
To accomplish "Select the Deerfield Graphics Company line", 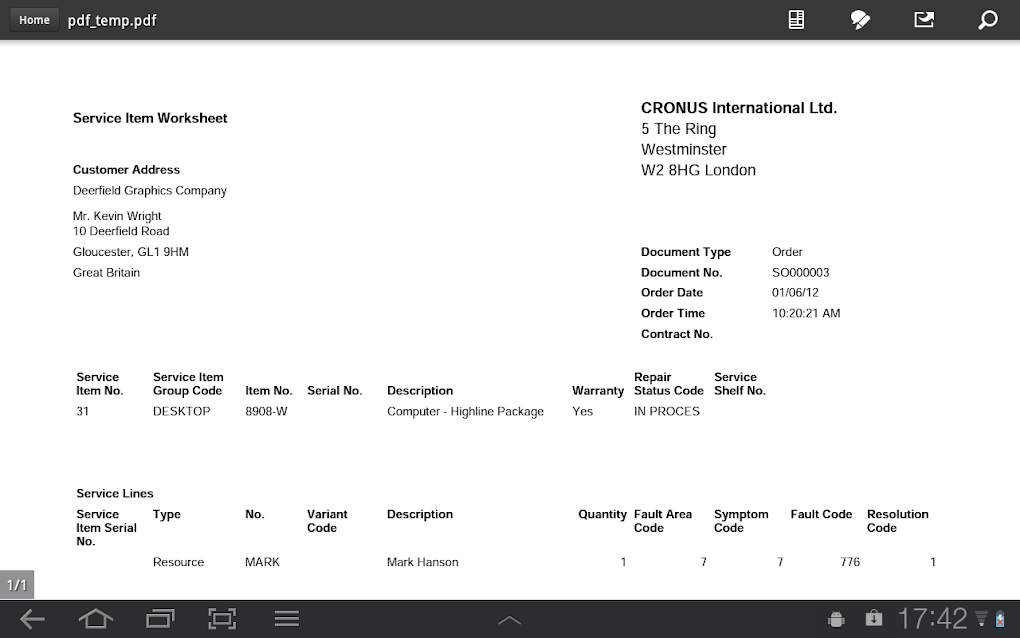I will coord(150,191).
